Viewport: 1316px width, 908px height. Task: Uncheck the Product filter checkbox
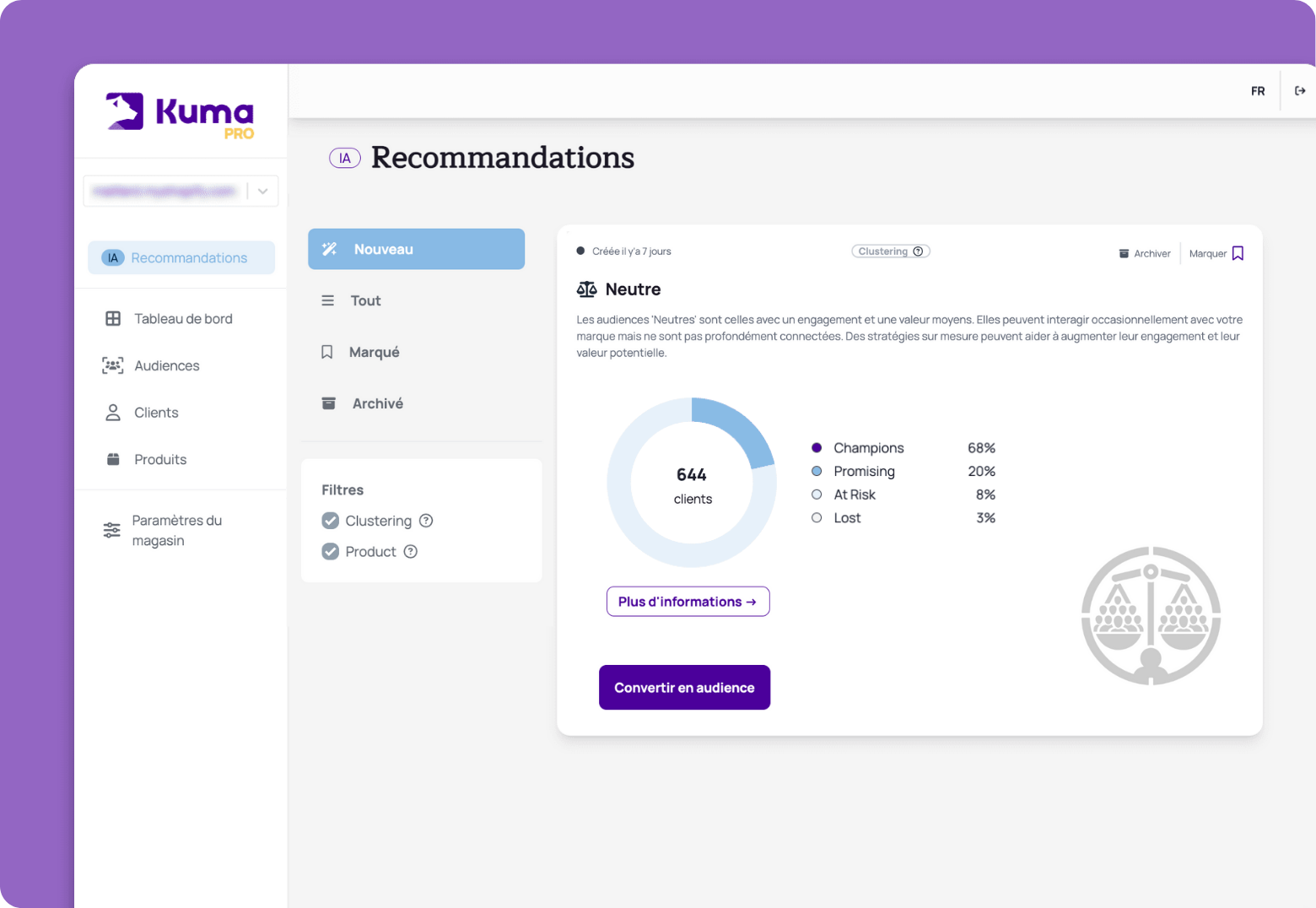coord(331,552)
